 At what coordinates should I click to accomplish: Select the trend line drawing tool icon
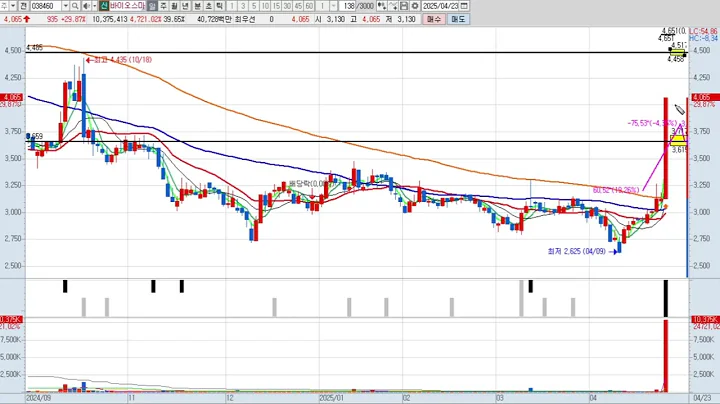(x=393, y=6)
